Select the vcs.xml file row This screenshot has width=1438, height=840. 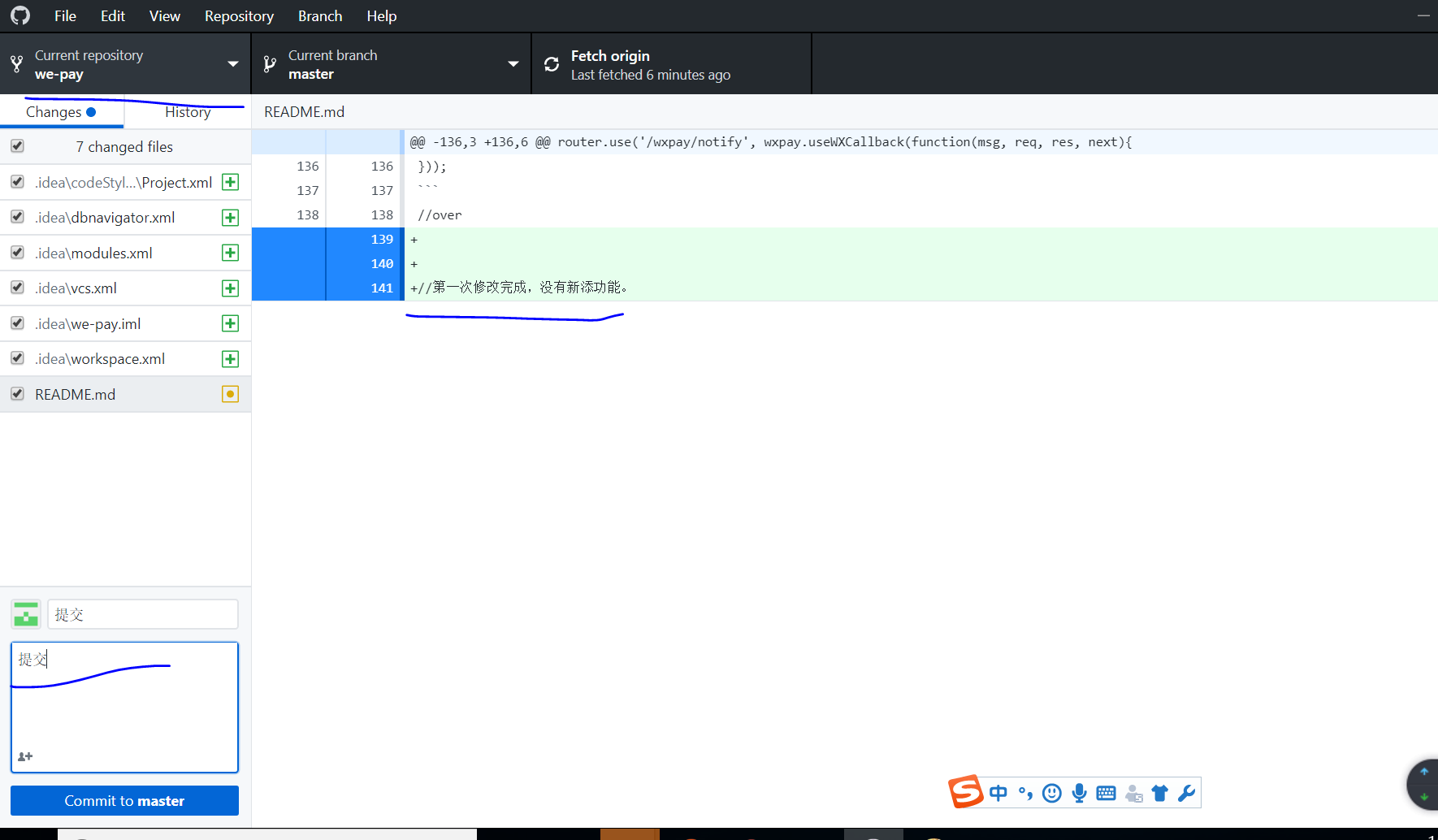[x=125, y=288]
